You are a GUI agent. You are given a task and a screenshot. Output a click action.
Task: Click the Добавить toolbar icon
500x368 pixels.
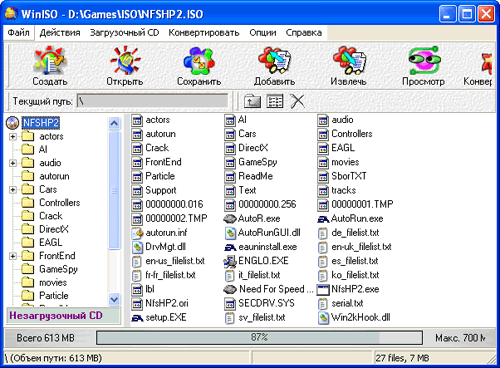(x=274, y=60)
